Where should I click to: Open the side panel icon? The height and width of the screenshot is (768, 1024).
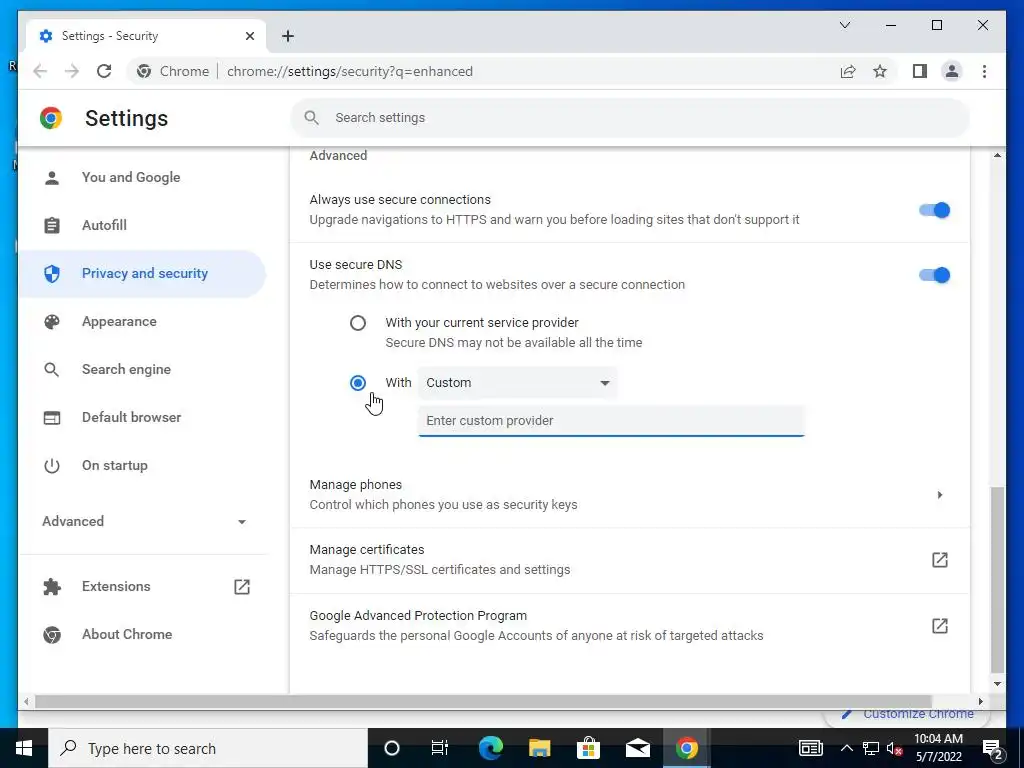(x=920, y=71)
